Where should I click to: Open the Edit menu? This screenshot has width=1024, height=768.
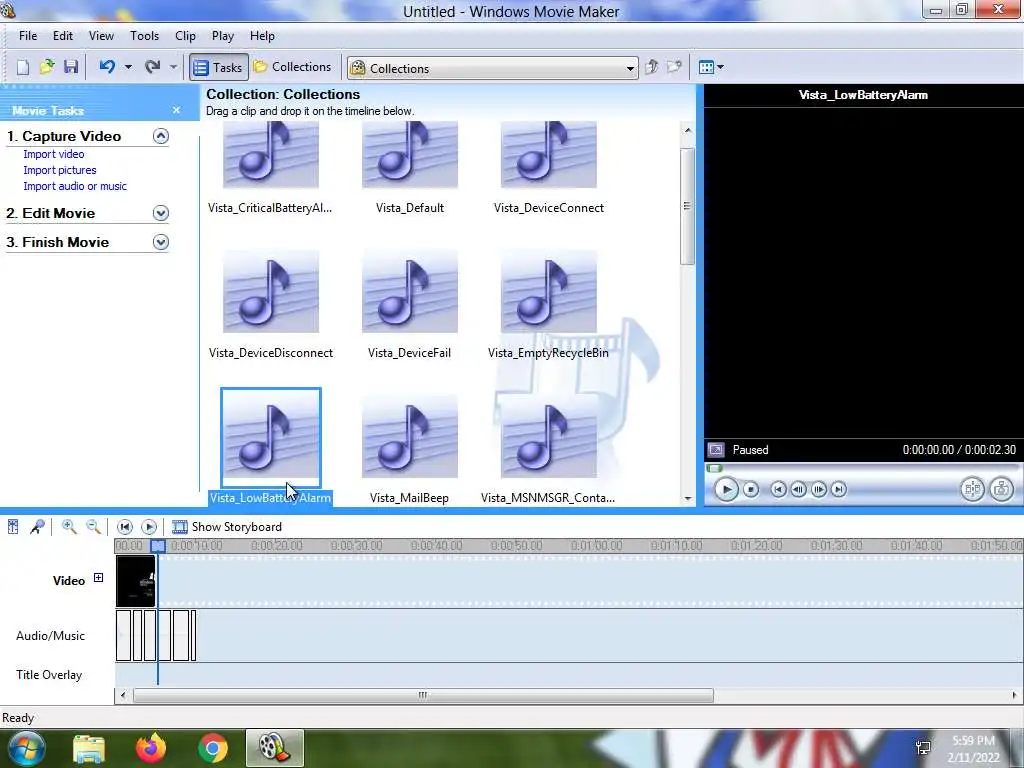point(63,36)
